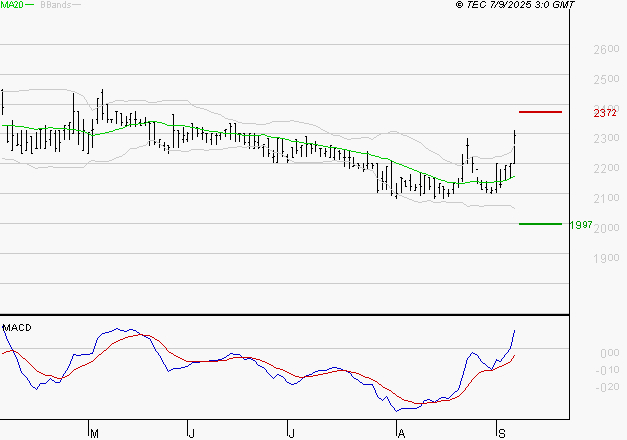The height and width of the screenshot is (440, 627).
Task: Click the M month marker on time axis
Action: point(95,433)
